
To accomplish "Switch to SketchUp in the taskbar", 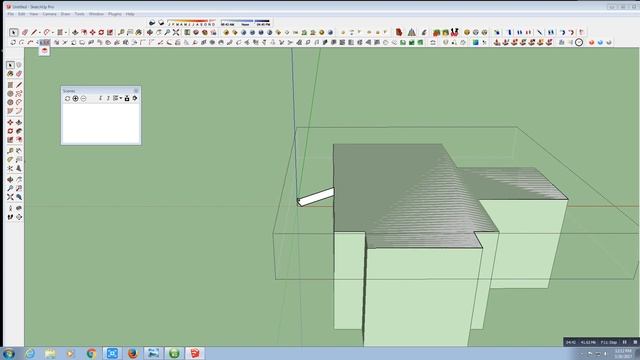I will (195, 353).
